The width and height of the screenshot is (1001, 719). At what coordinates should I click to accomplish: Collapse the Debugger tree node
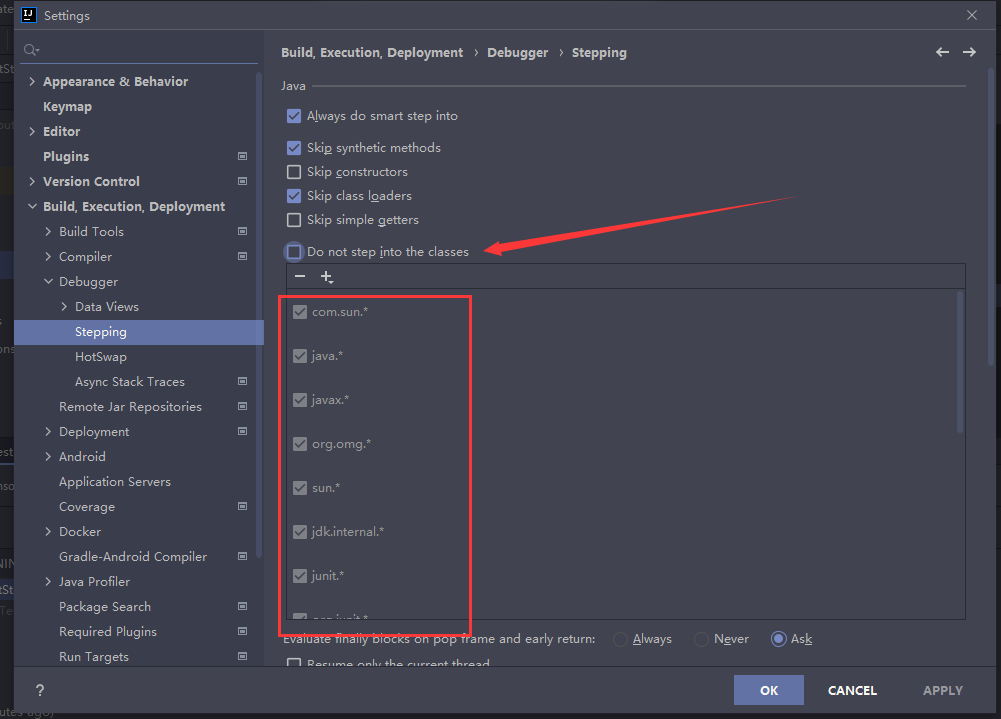[x=48, y=281]
